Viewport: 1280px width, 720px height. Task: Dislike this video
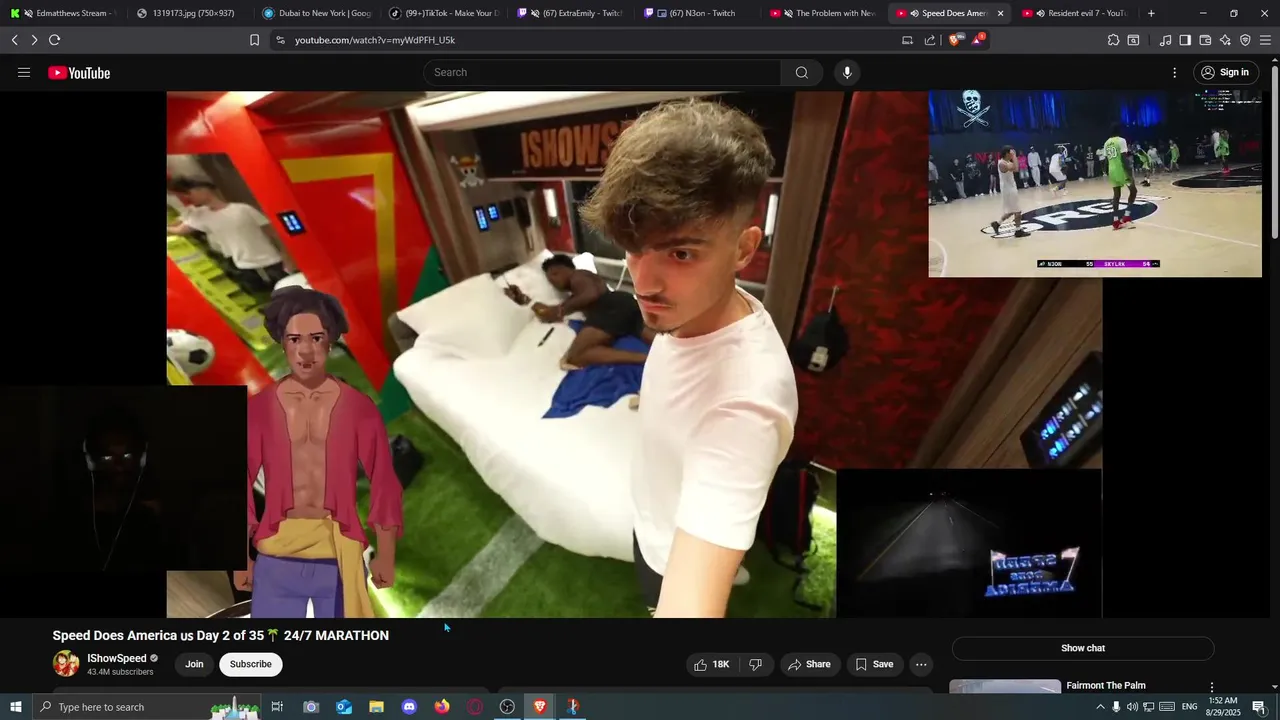pyautogui.click(x=756, y=664)
